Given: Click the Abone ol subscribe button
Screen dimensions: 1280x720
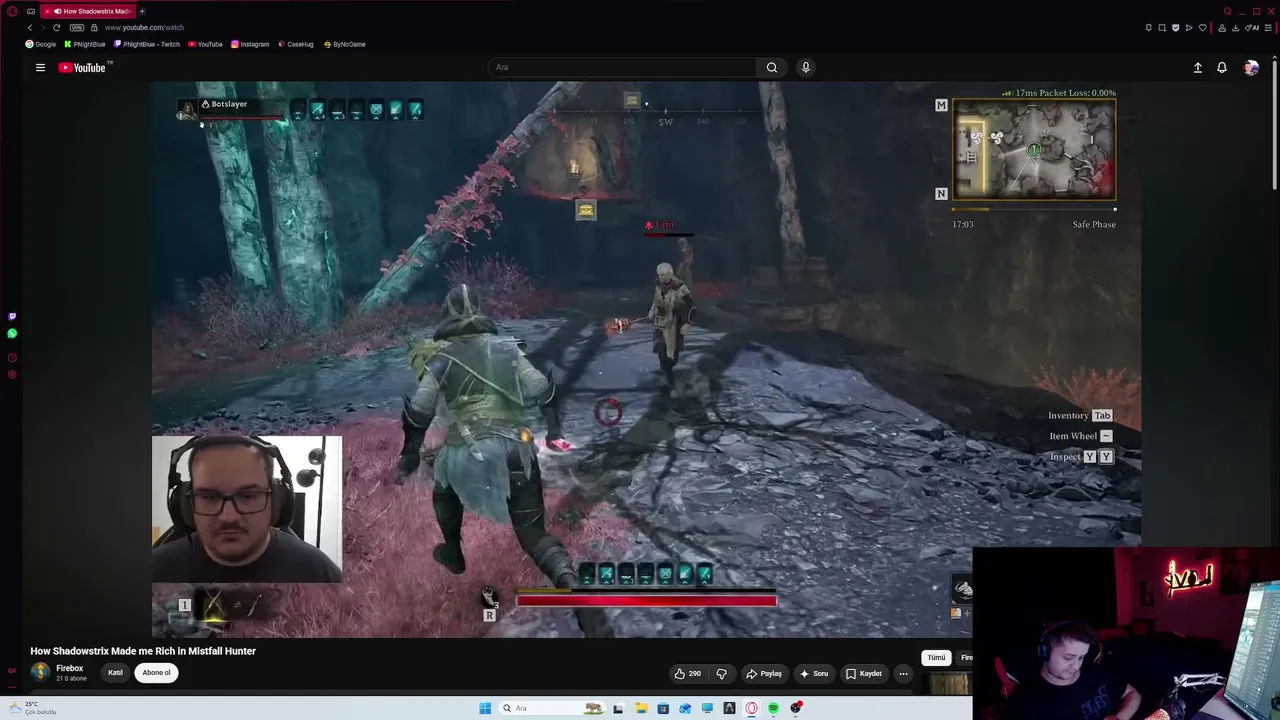Looking at the screenshot, I should point(156,673).
